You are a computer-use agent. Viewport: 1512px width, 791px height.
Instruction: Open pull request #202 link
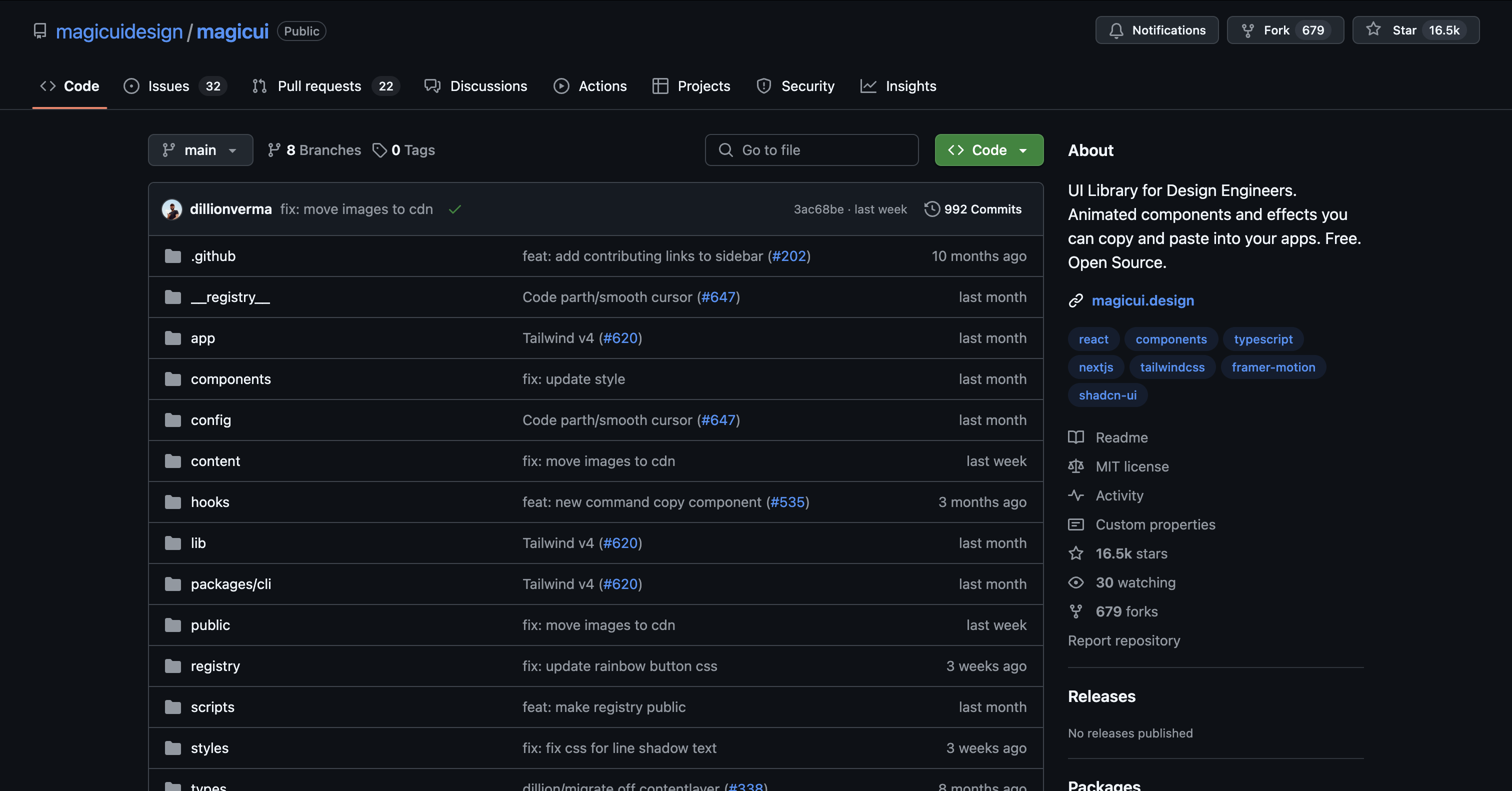tap(789, 256)
